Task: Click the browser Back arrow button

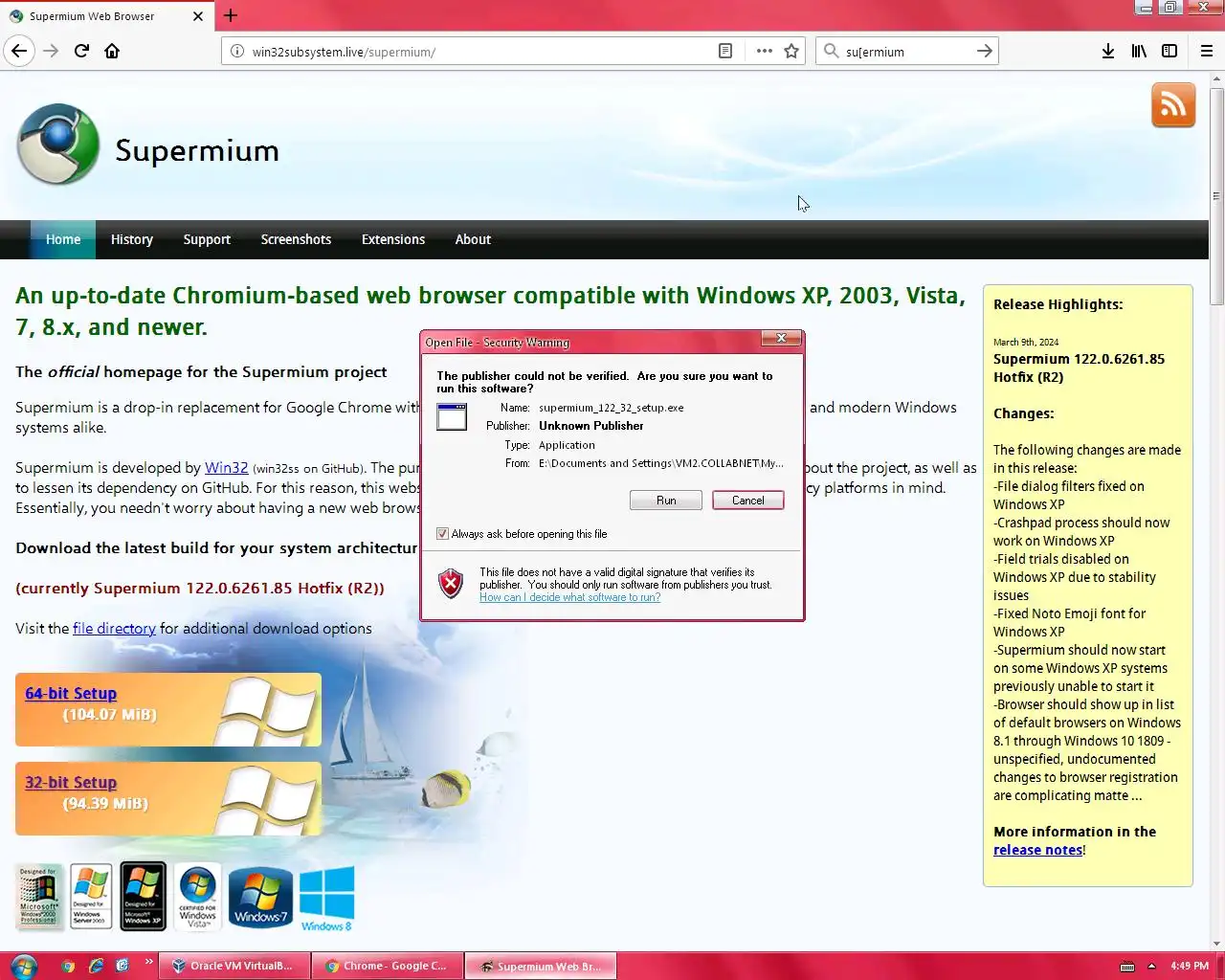Action: pyautogui.click(x=19, y=51)
